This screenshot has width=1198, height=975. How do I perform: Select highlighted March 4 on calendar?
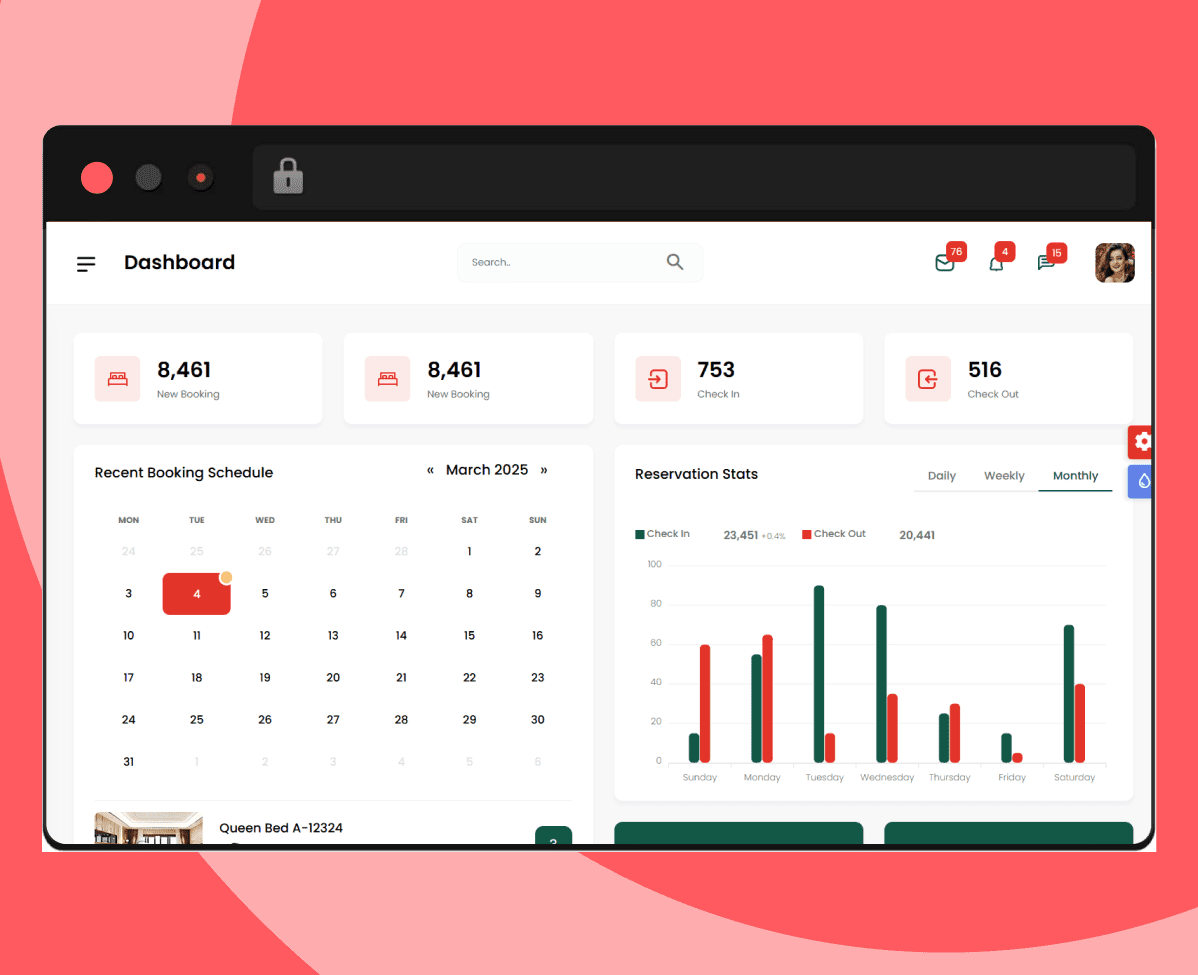pyautogui.click(x=197, y=594)
